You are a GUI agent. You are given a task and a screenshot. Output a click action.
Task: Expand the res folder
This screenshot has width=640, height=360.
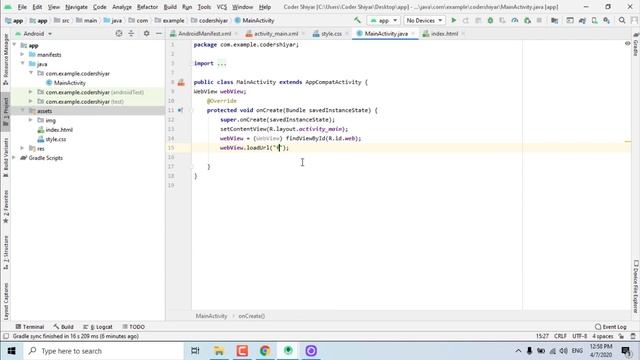pyautogui.click(x=22, y=148)
